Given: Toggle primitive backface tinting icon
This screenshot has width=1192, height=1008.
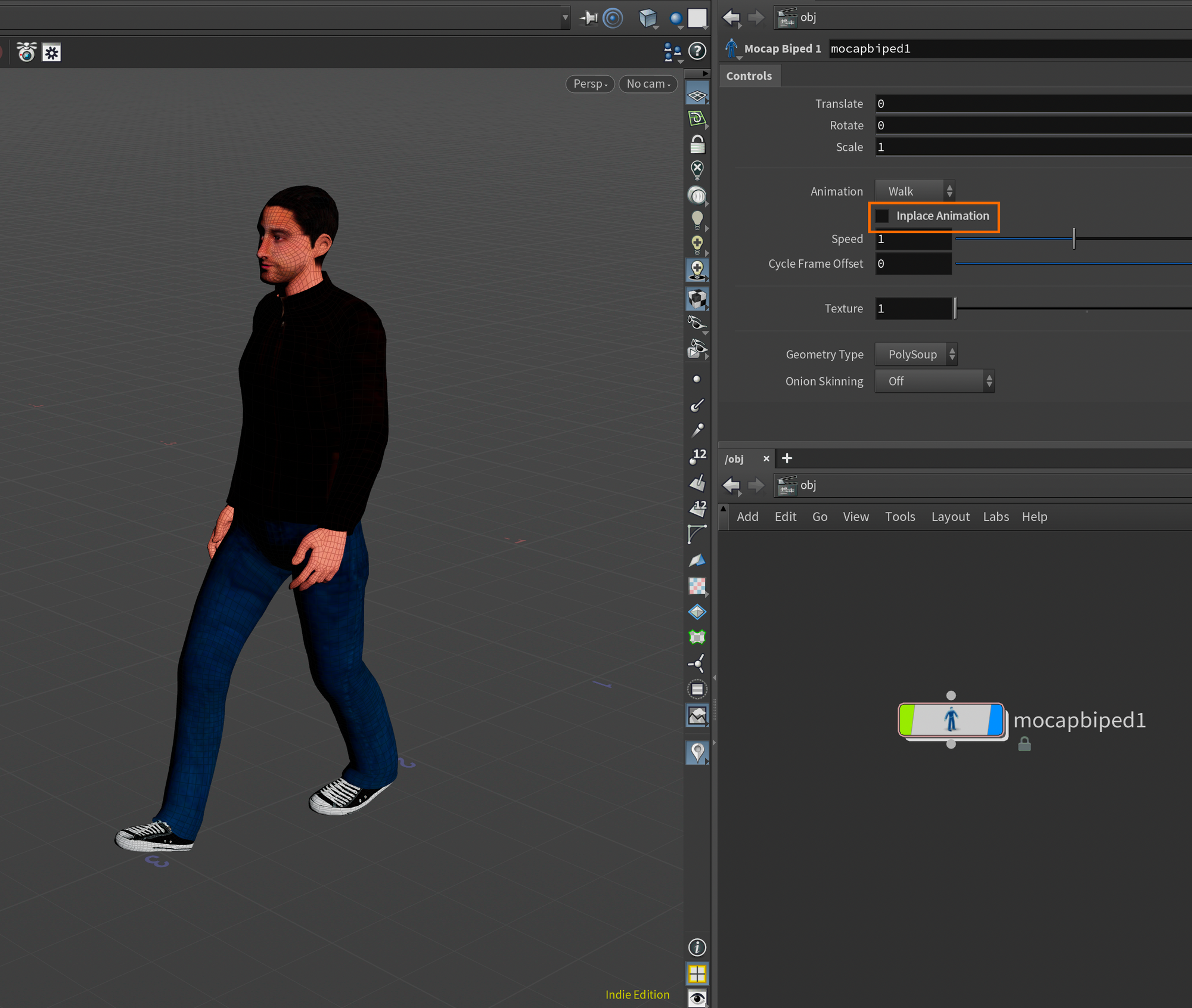Looking at the screenshot, I should click(697, 560).
